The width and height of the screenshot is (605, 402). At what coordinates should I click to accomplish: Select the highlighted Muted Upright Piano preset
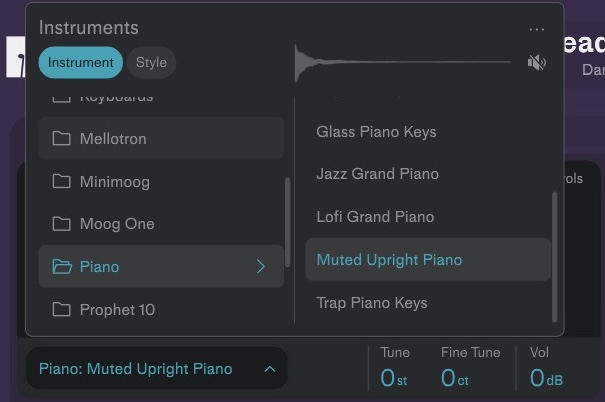tap(389, 259)
